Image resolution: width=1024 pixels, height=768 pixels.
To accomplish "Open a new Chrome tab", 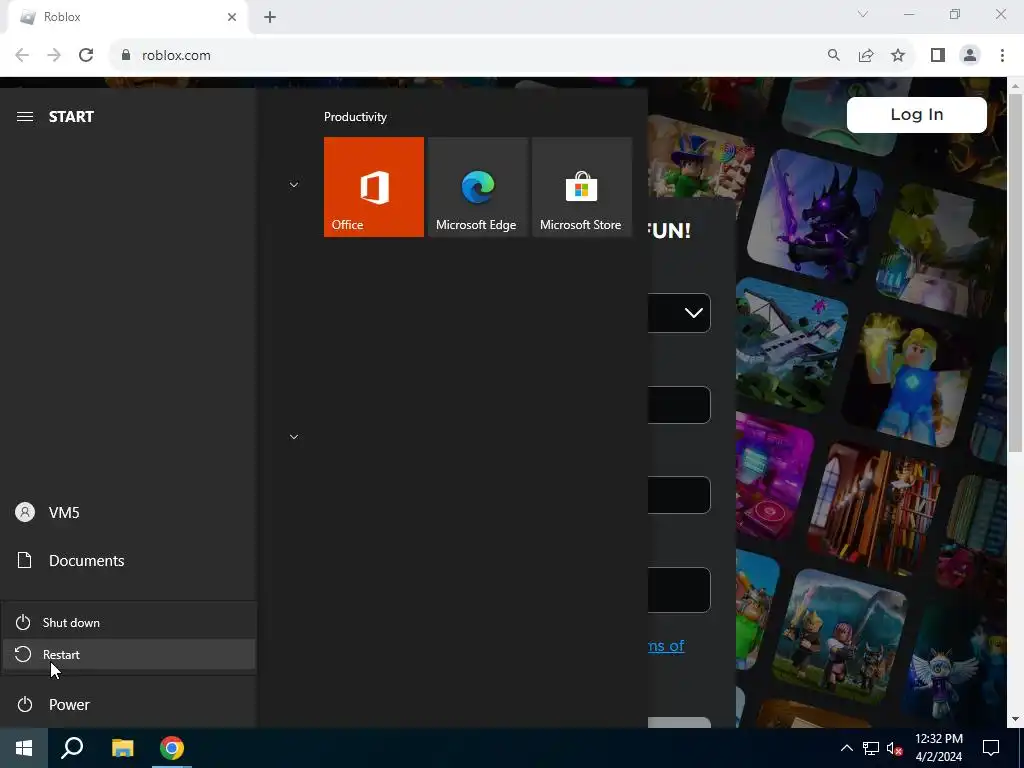I will (x=270, y=17).
